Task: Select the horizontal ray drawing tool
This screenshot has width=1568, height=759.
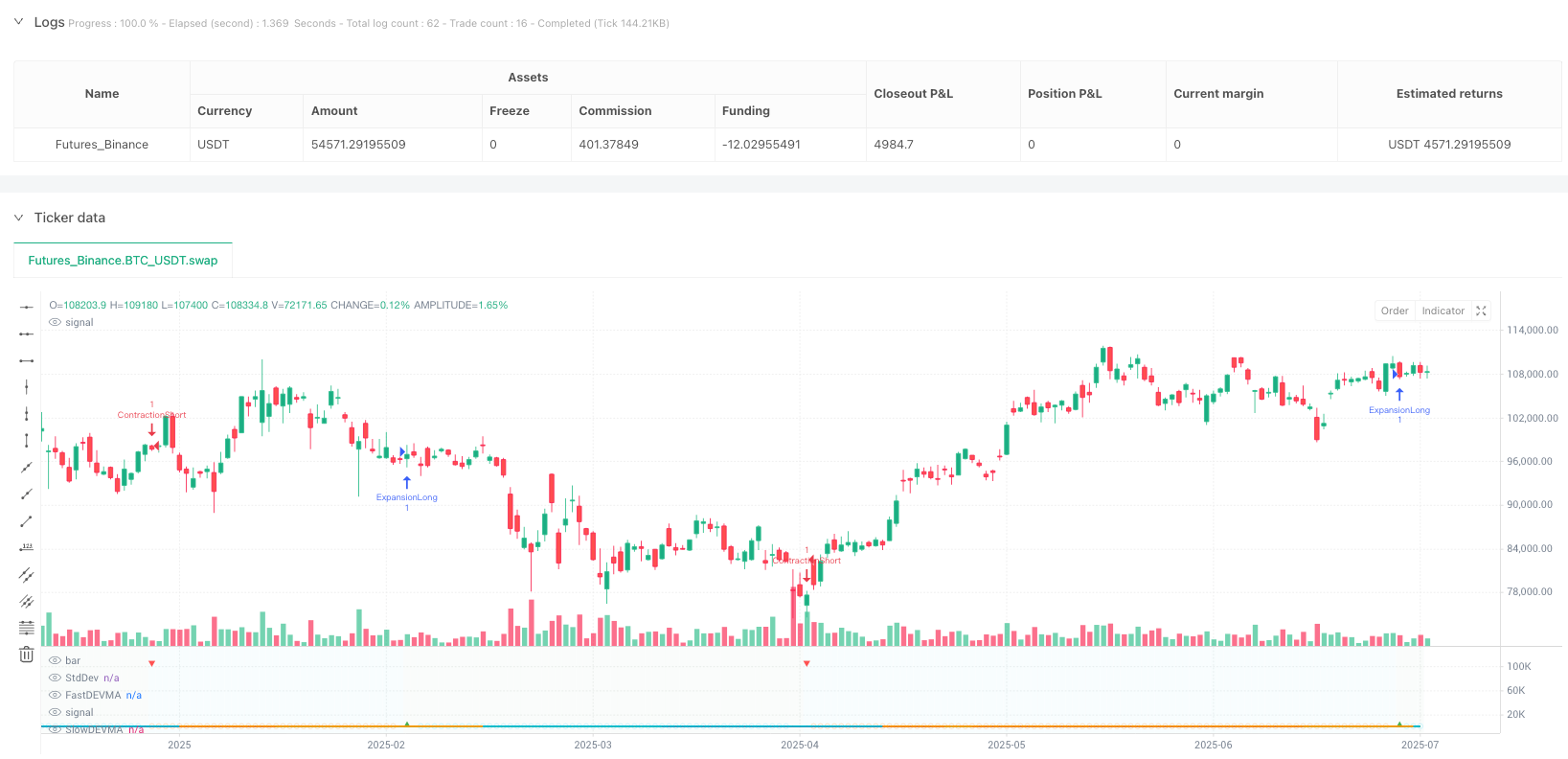Action: point(26,333)
